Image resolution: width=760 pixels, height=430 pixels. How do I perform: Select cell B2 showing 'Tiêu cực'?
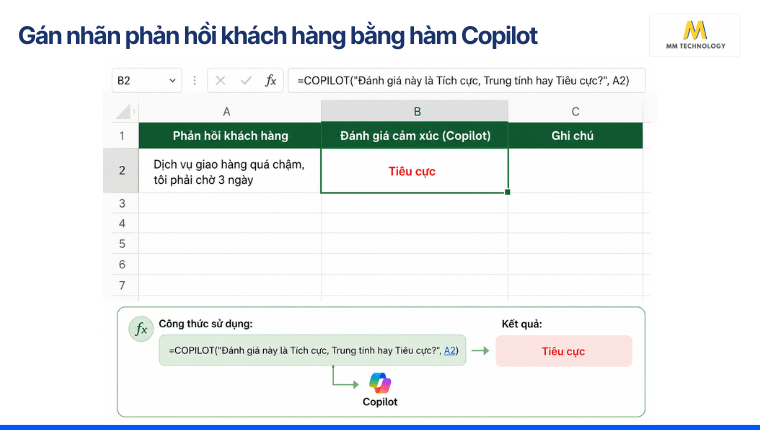414,171
